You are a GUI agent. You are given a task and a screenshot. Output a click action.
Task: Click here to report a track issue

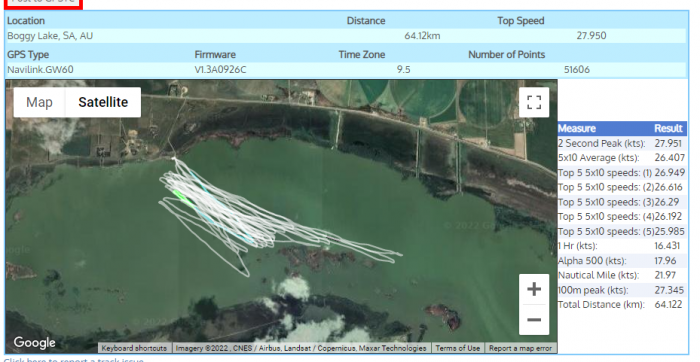point(74,359)
